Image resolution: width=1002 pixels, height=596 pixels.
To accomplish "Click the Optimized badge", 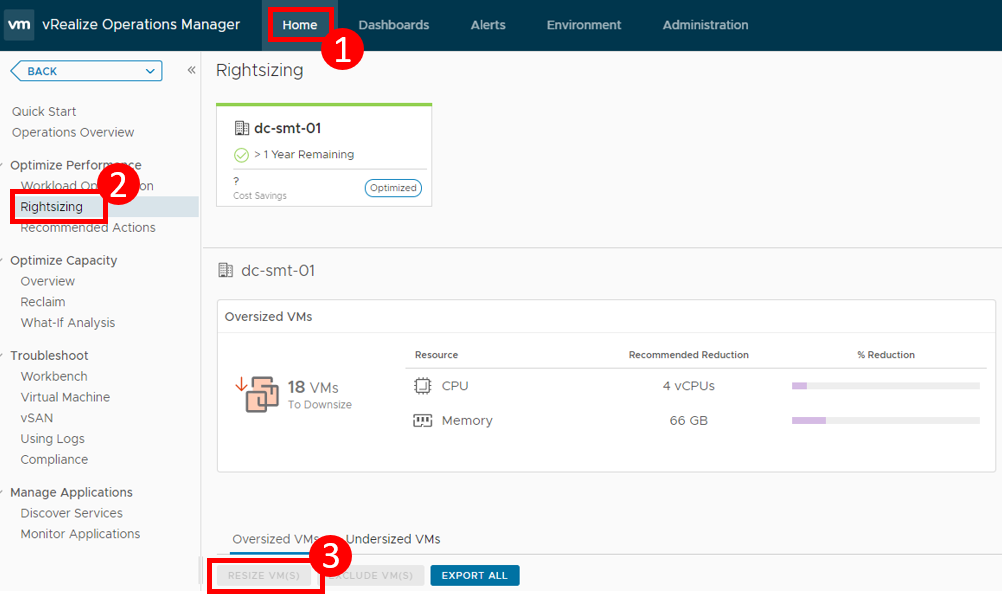I will 393,188.
